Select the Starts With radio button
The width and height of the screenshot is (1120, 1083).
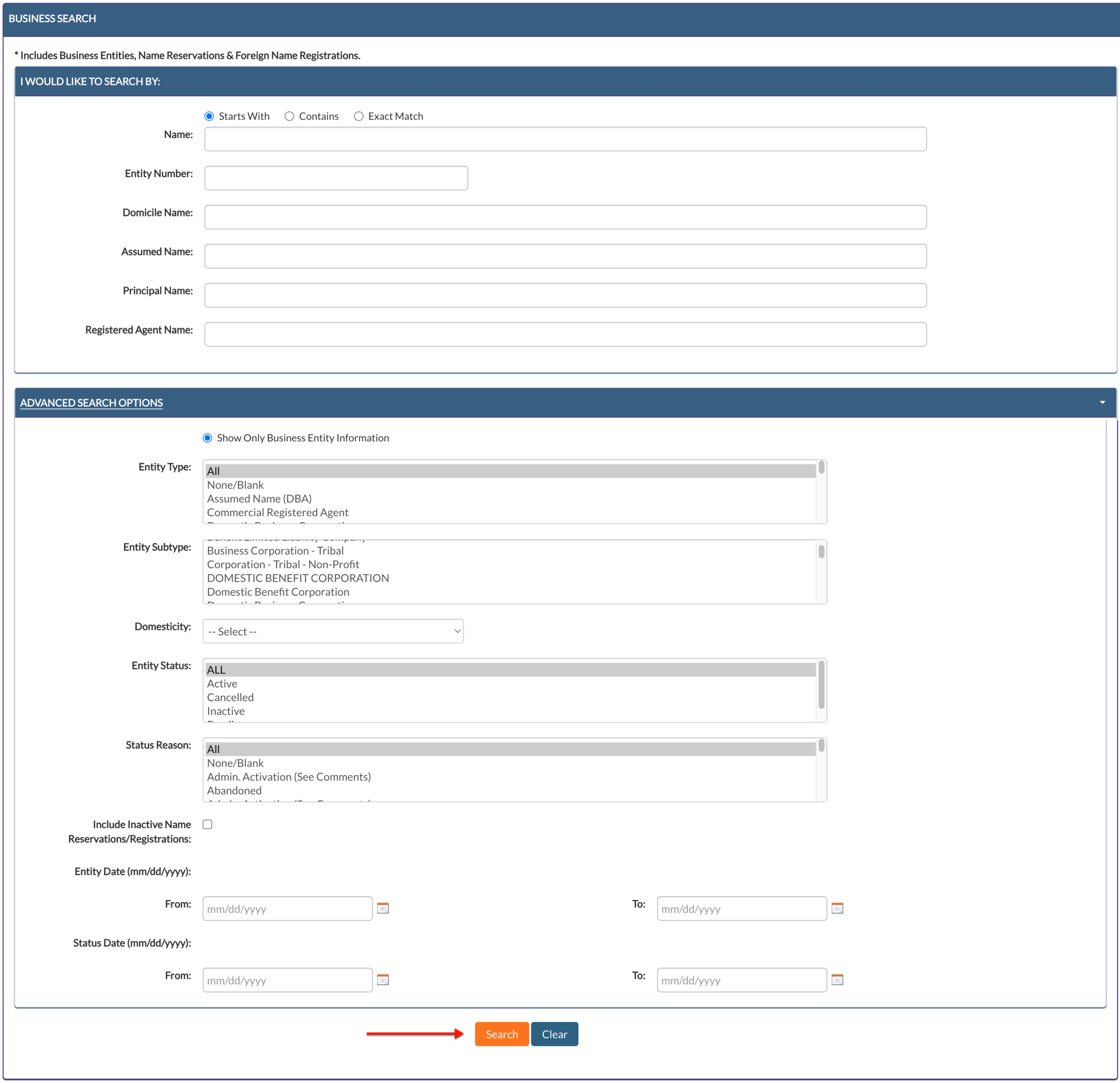209,116
